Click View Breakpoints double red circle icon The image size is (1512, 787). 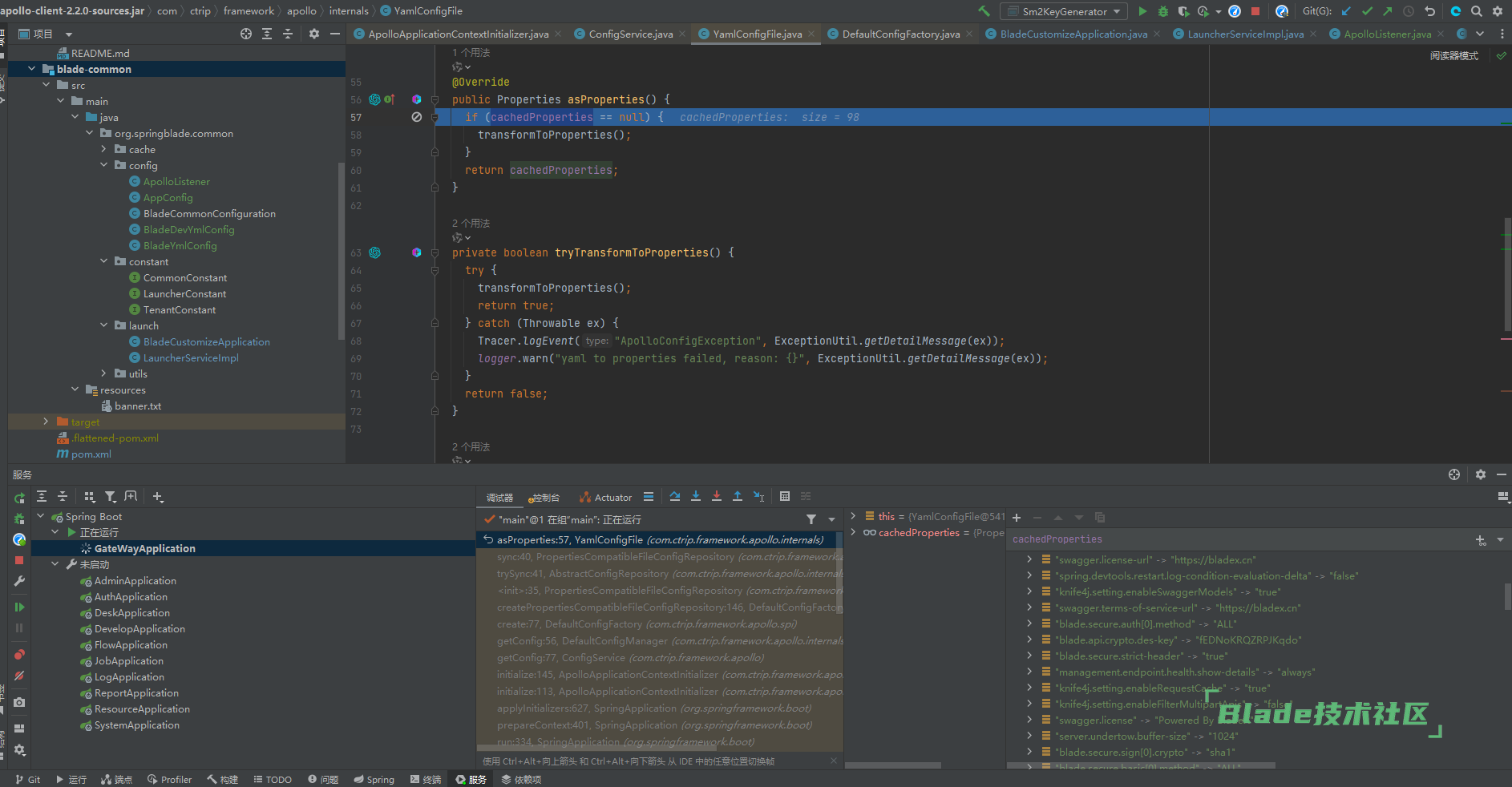pyautogui.click(x=19, y=655)
